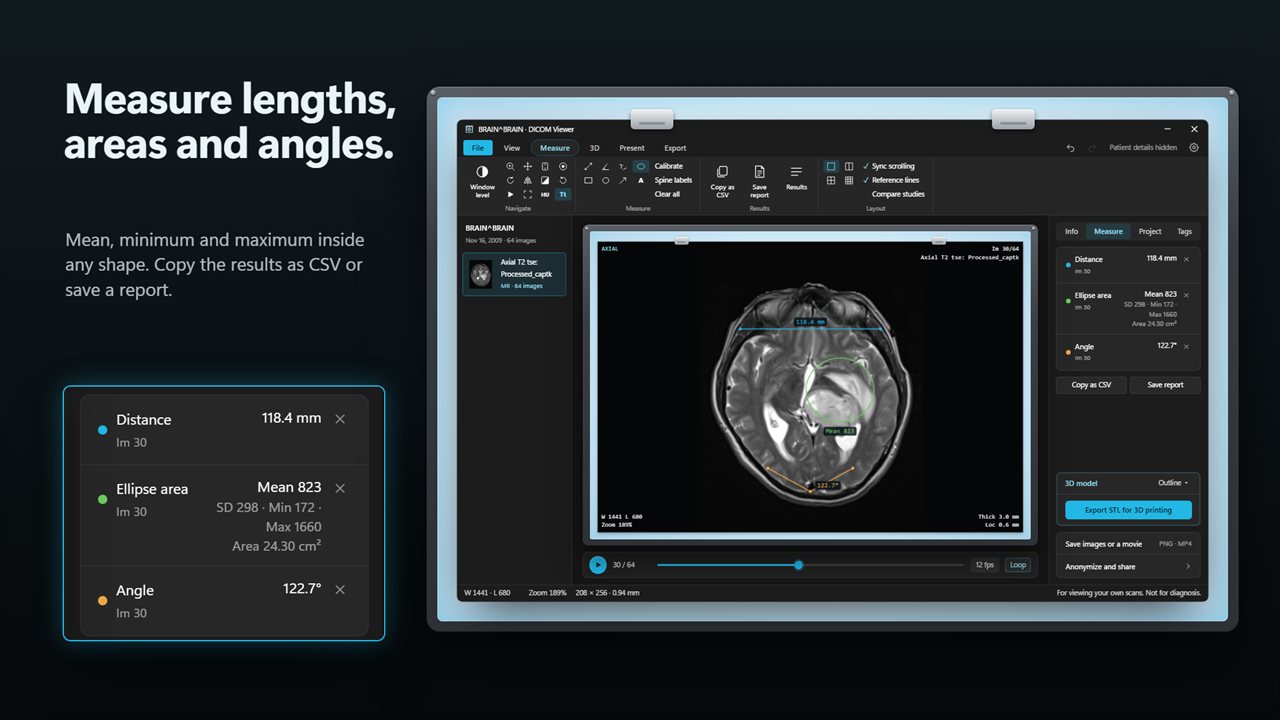1280x720 pixels.
Task: Click the zoom magnifier tool in the ribbon
Action: tap(510, 166)
